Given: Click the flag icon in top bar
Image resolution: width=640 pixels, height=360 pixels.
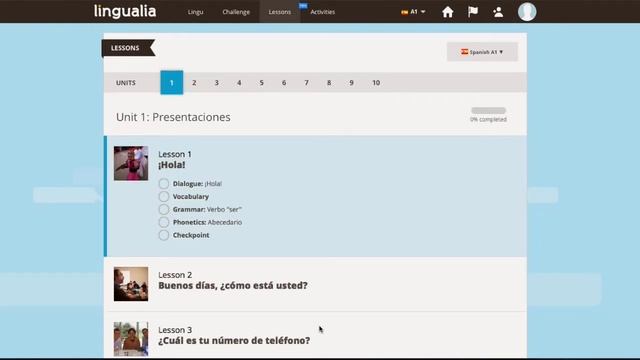Looking at the screenshot, I should click(x=473, y=12).
